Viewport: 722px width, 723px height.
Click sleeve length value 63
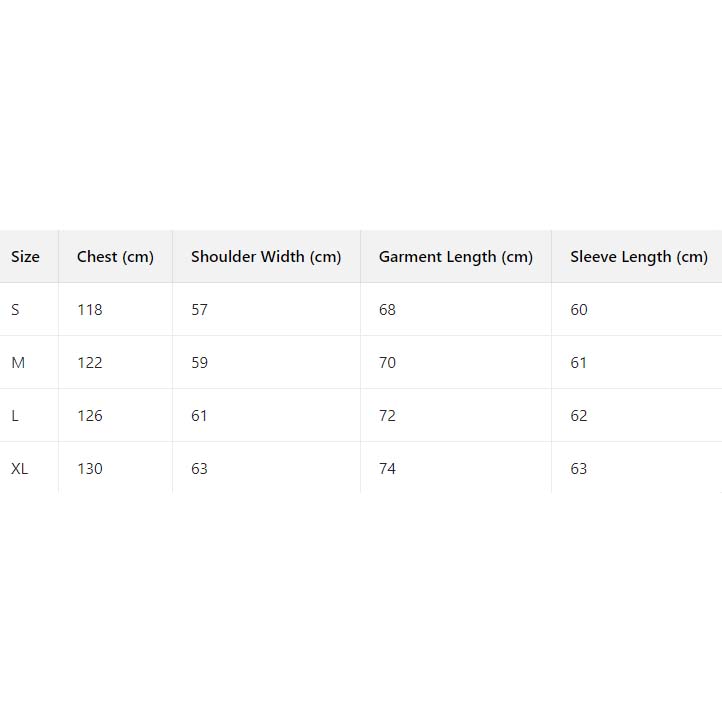(579, 469)
